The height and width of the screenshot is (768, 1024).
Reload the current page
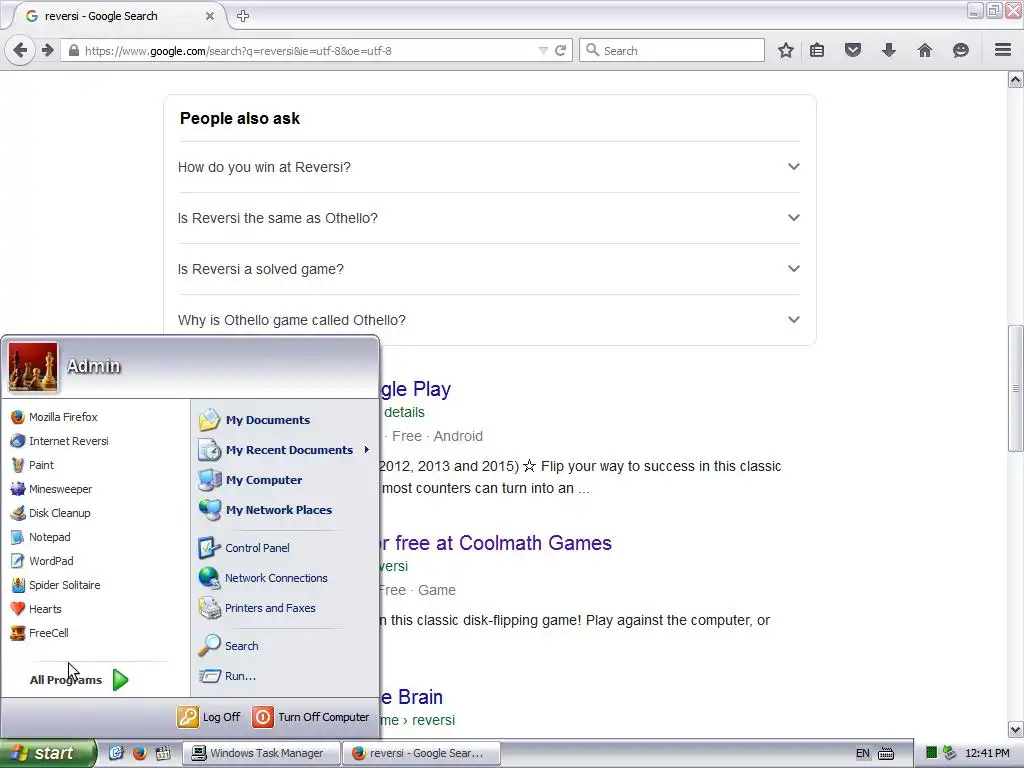click(560, 50)
